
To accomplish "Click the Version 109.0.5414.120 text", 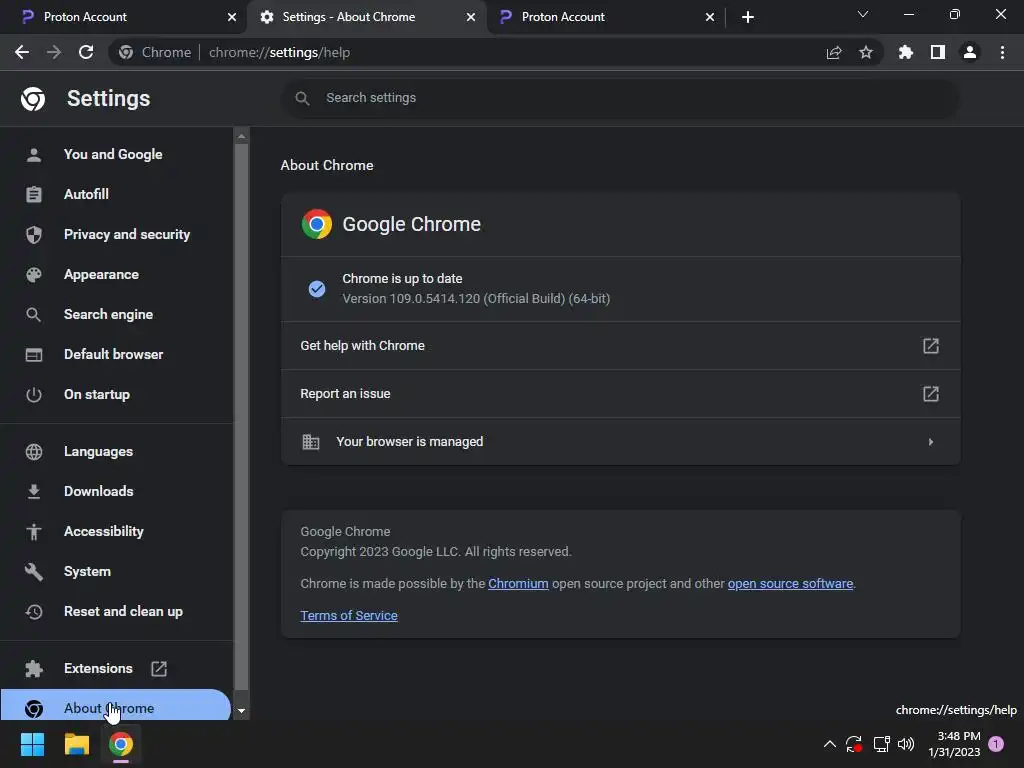I will tap(476, 299).
